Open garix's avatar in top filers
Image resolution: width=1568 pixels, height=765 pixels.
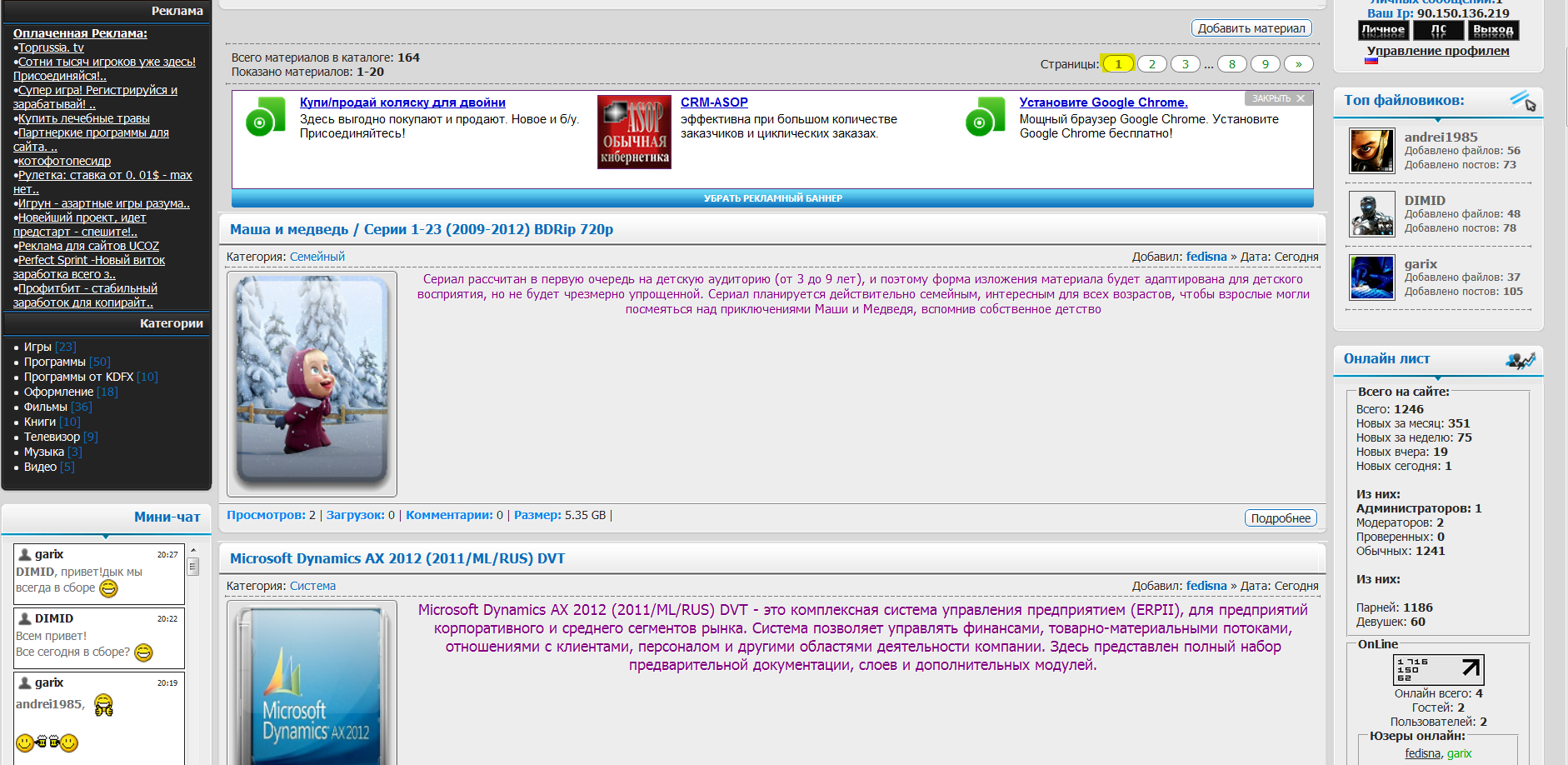[1371, 277]
